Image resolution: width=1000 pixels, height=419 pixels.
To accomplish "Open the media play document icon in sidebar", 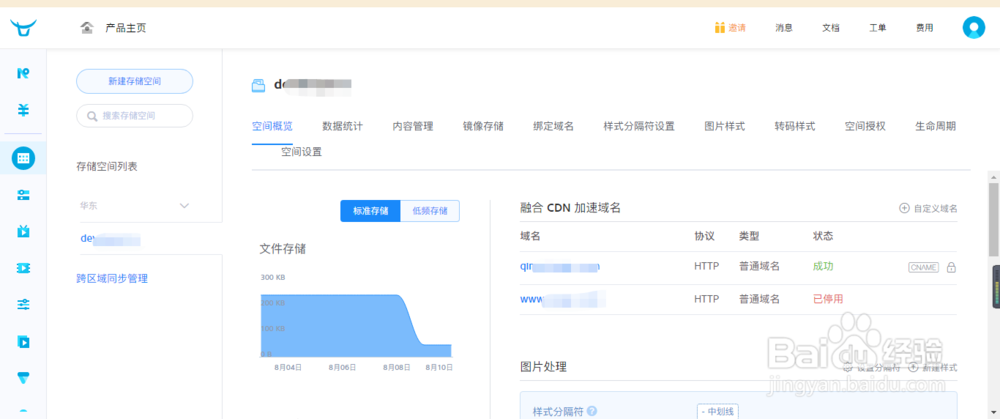I will (23, 342).
